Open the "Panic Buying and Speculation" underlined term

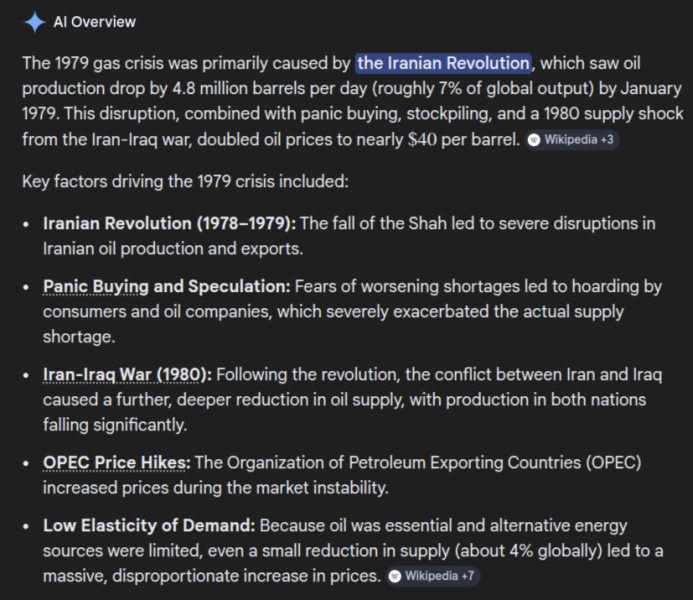(166, 287)
